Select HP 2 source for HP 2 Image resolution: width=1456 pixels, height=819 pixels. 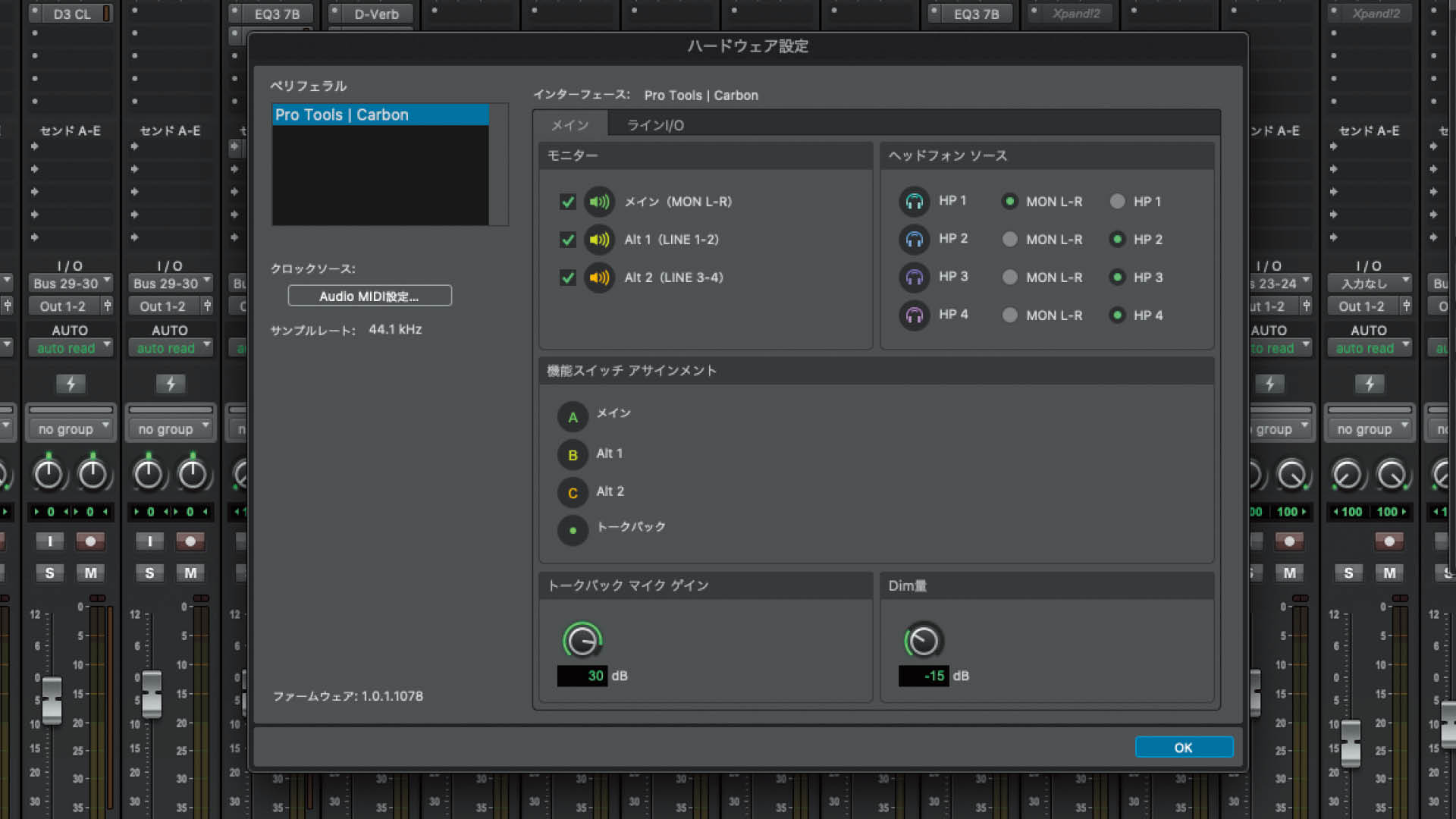pyautogui.click(x=1117, y=239)
